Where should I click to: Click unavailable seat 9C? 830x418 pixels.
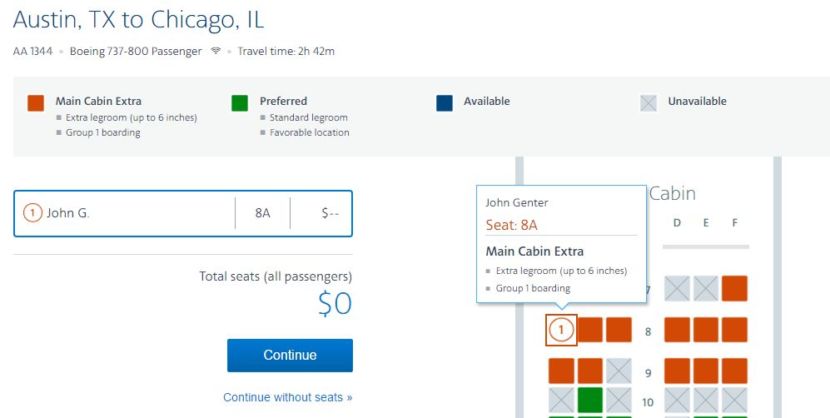click(619, 371)
